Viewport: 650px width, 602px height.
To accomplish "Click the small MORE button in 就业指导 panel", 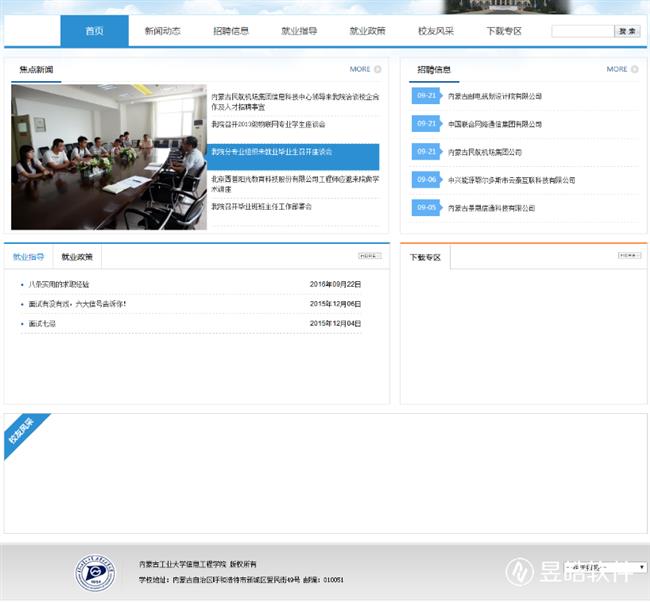I will click(370, 256).
